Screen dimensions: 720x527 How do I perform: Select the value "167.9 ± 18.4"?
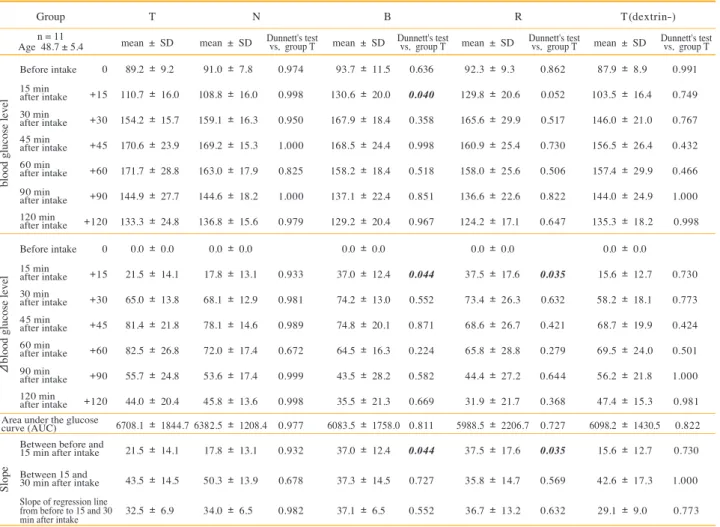[360, 120]
